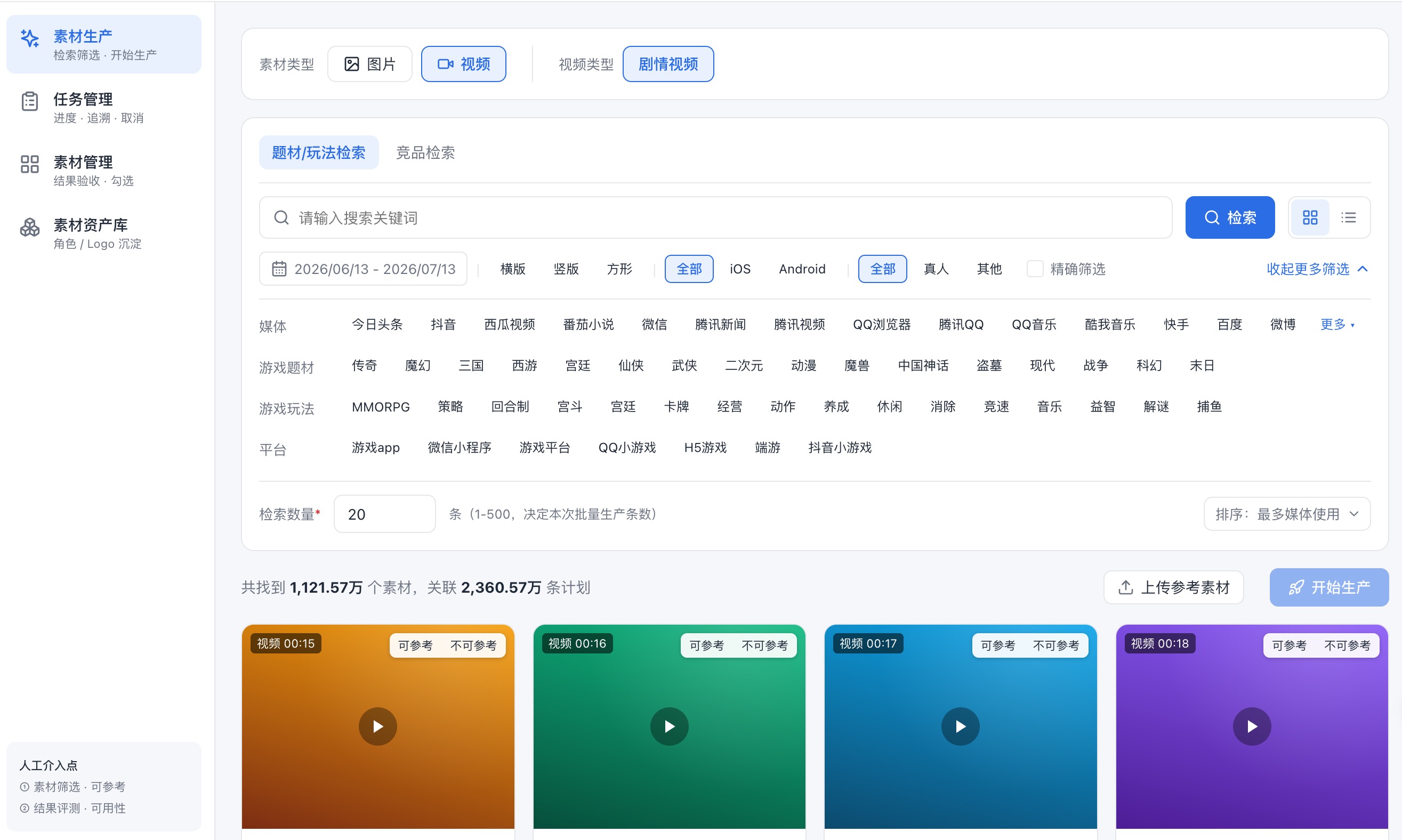Select 今日头条 media filter
The image size is (1402, 840).
click(377, 325)
